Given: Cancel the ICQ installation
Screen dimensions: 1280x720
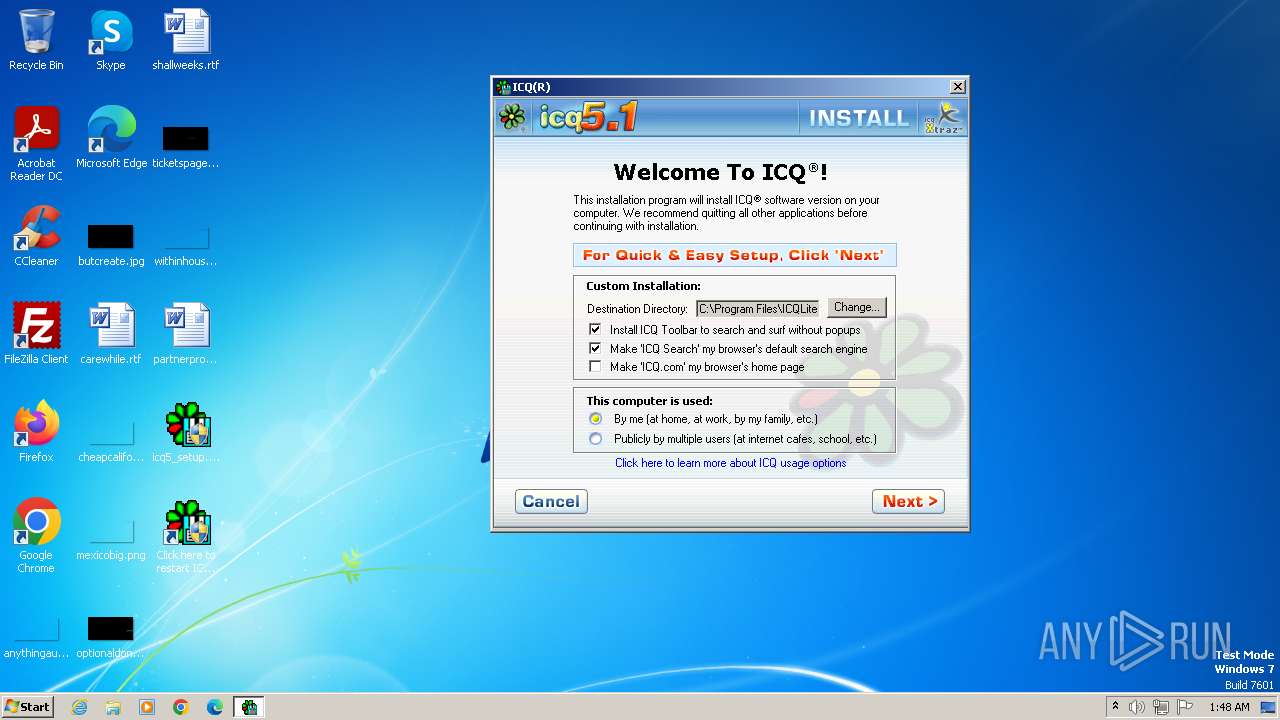Looking at the screenshot, I should [x=551, y=501].
